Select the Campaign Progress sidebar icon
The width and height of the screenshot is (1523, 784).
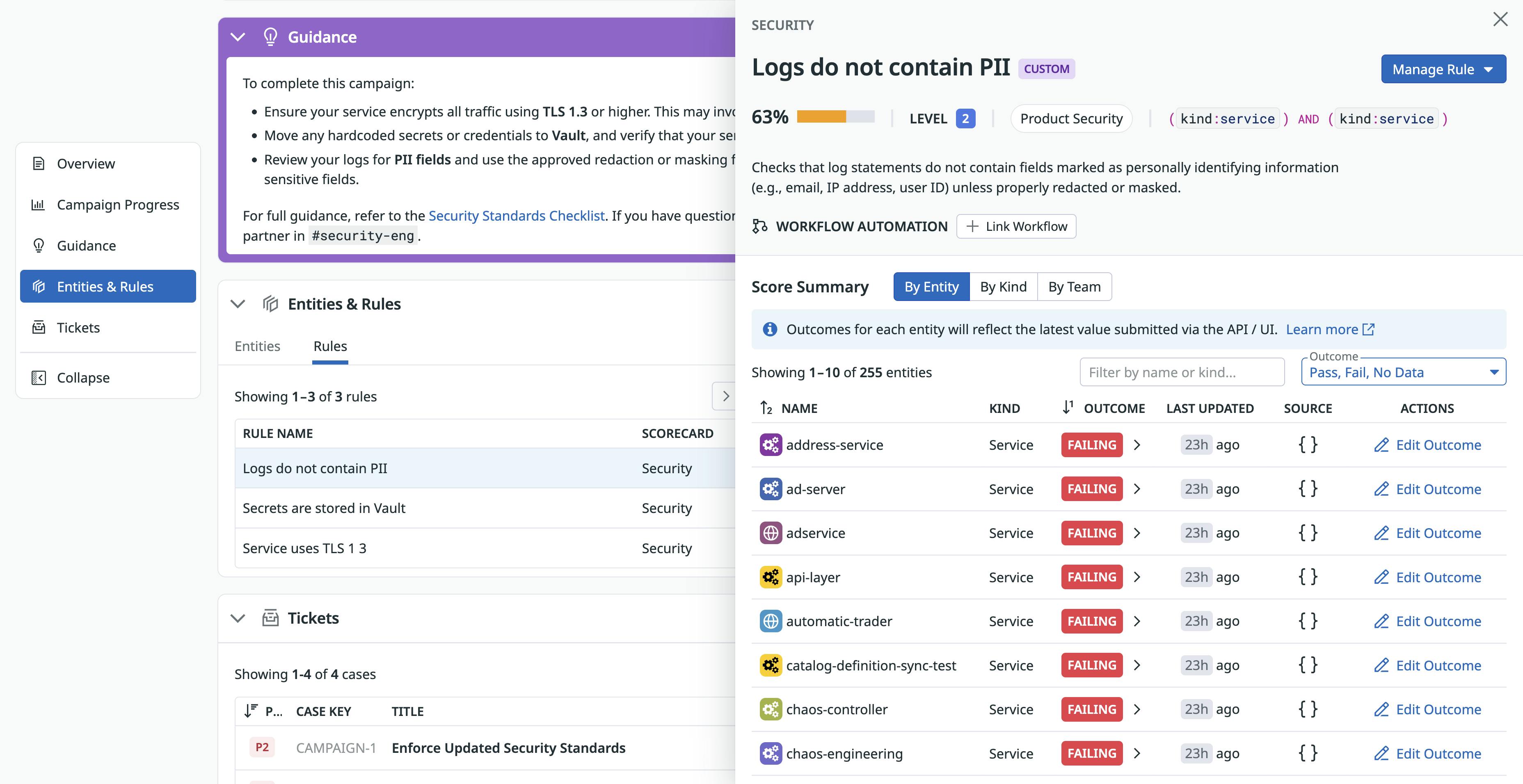click(x=38, y=205)
